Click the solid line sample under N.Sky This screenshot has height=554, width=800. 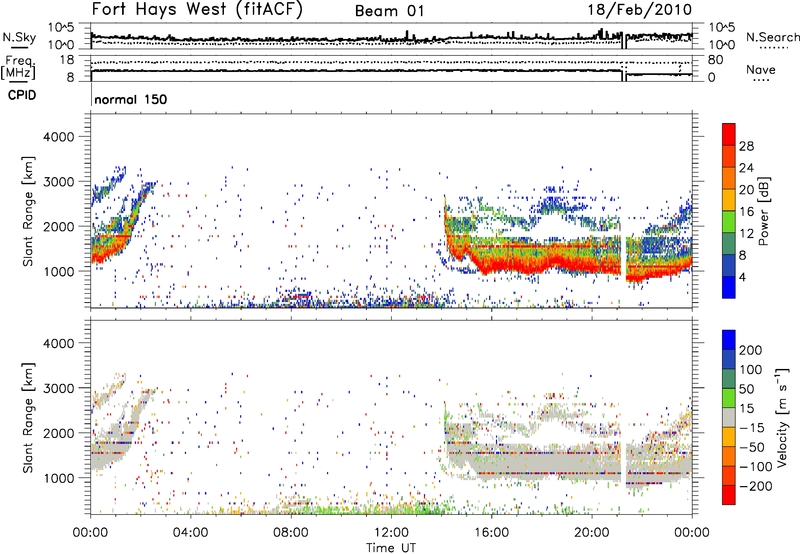19,47
